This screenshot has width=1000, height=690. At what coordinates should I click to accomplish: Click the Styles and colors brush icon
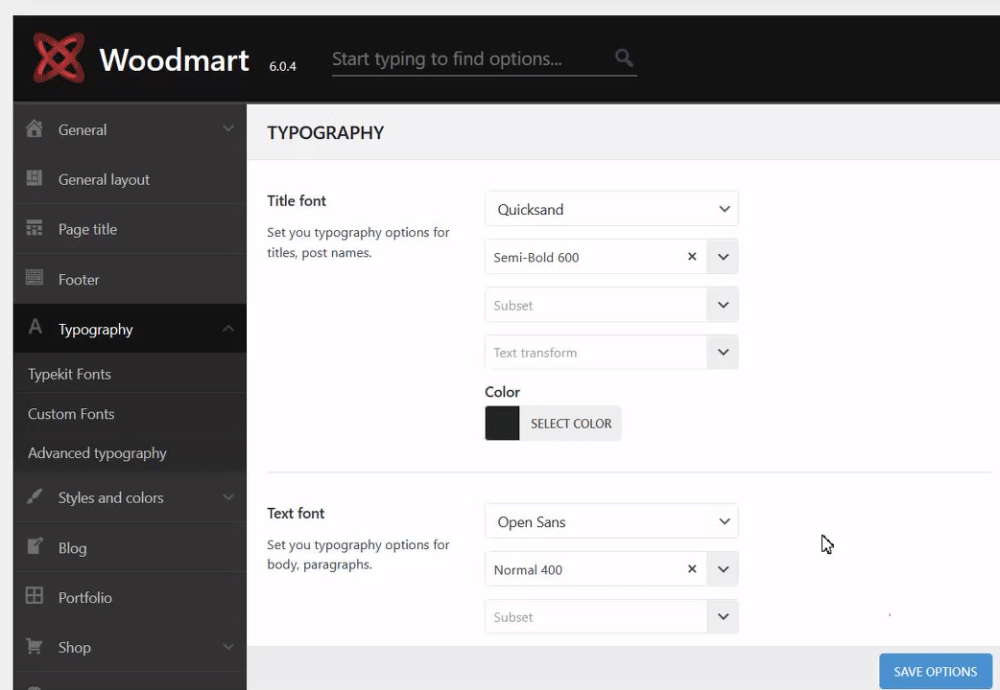click(34, 496)
